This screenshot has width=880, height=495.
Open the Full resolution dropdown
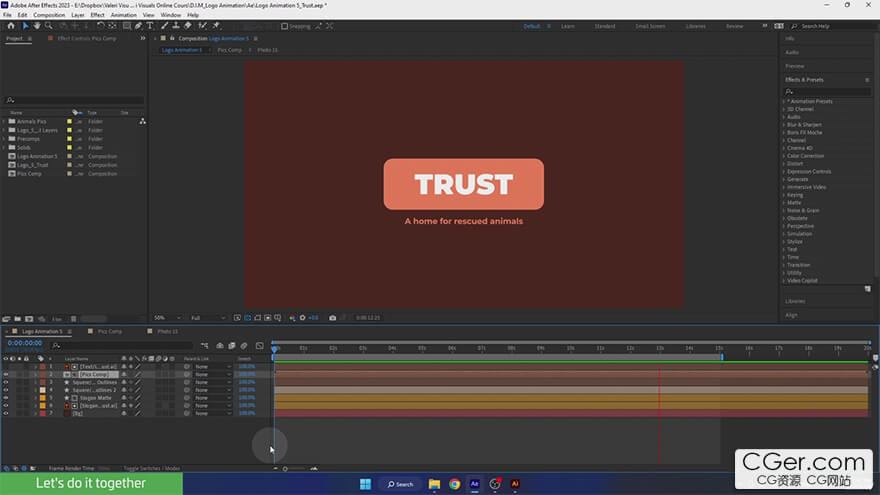[x=208, y=318]
